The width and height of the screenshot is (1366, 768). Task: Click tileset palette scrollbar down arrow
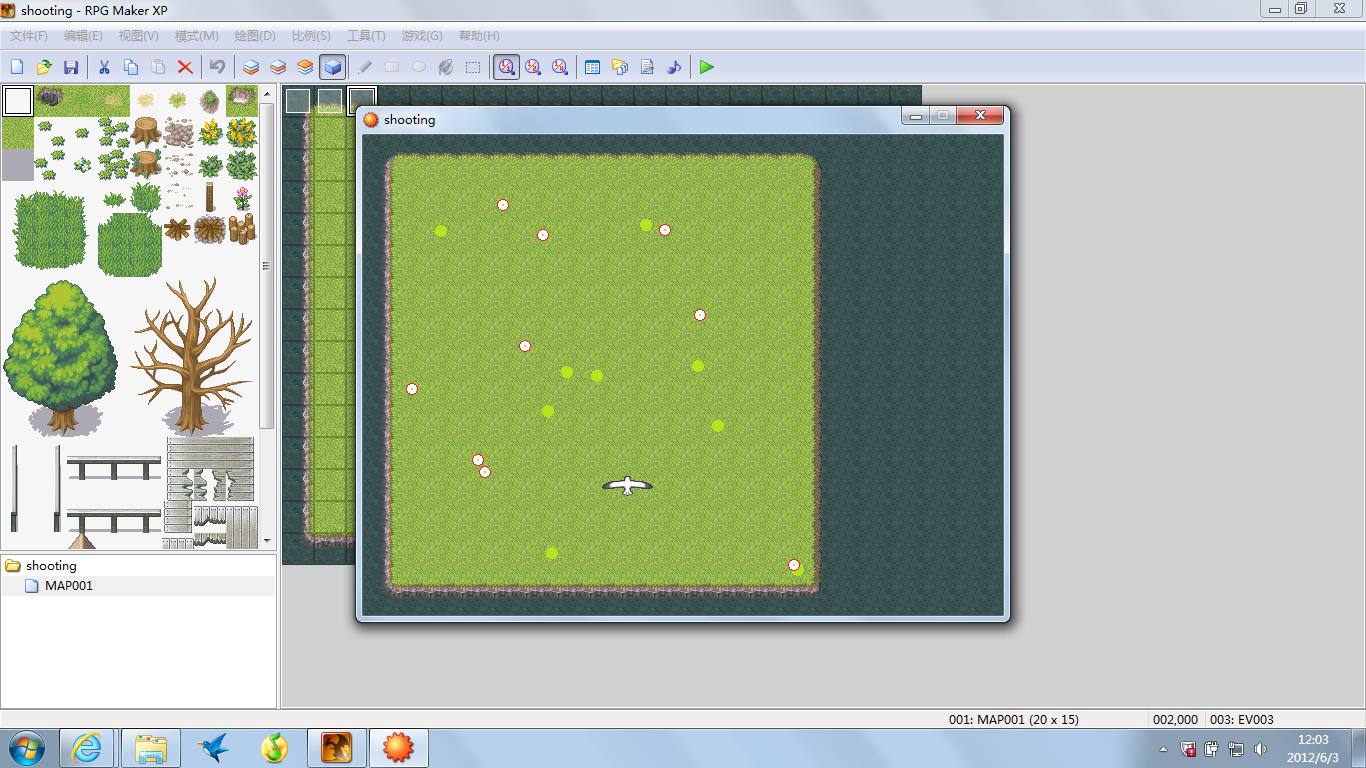point(267,541)
